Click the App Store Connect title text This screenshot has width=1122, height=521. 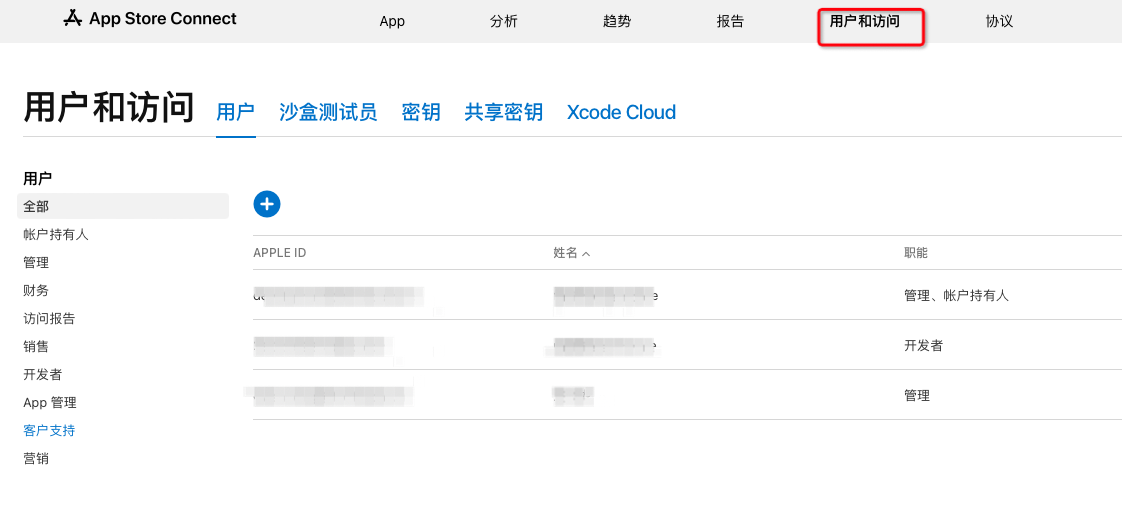point(162,19)
